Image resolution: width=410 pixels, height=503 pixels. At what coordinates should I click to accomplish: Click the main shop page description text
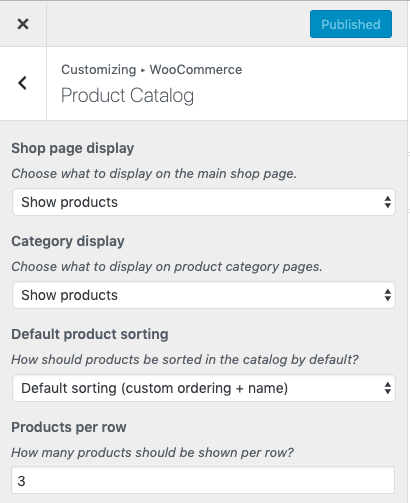[154, 174]
